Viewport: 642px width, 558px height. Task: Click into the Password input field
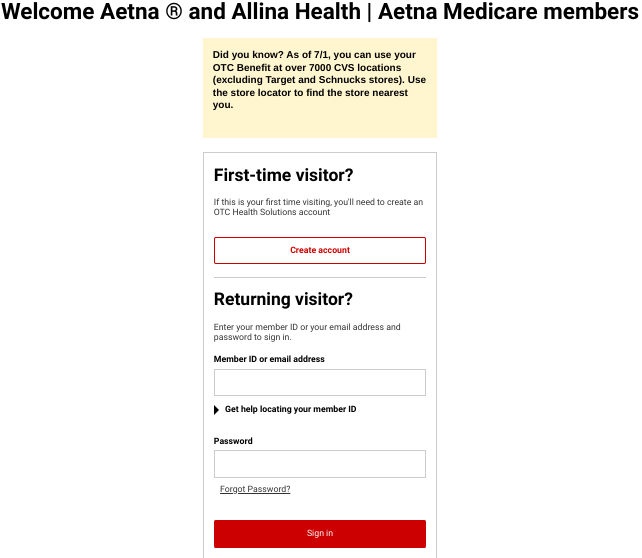click(320, 464)
